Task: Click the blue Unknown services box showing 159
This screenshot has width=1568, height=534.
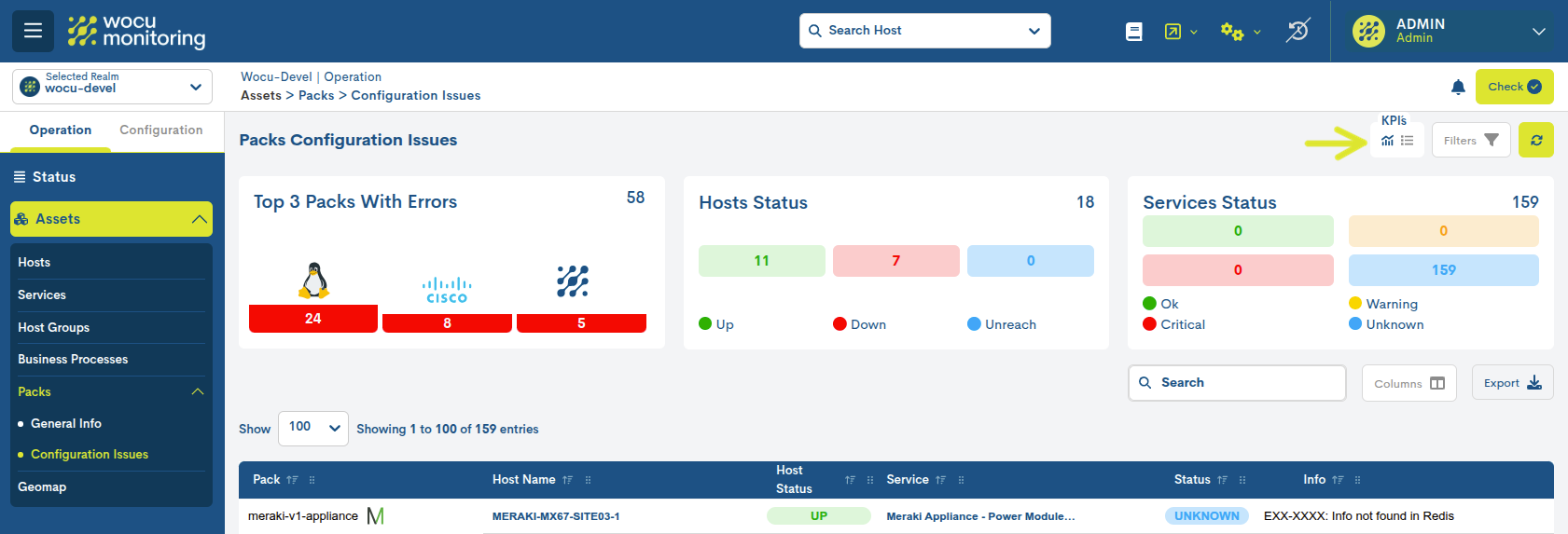Action: click(x=1444, y=270)
